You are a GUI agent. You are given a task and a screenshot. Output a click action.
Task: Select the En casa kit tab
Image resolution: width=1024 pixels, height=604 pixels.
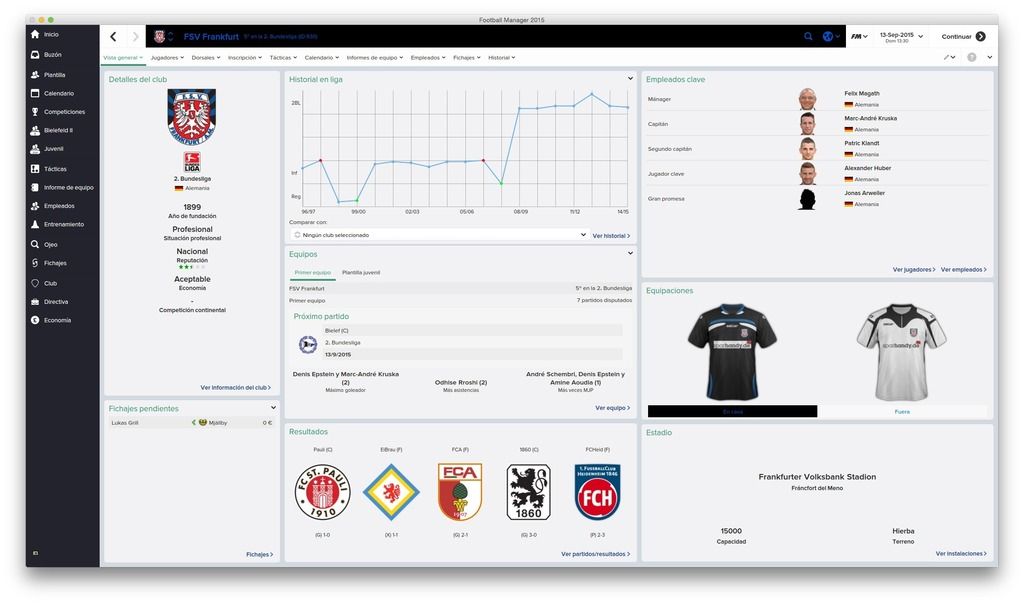click(x=732, y=411)
